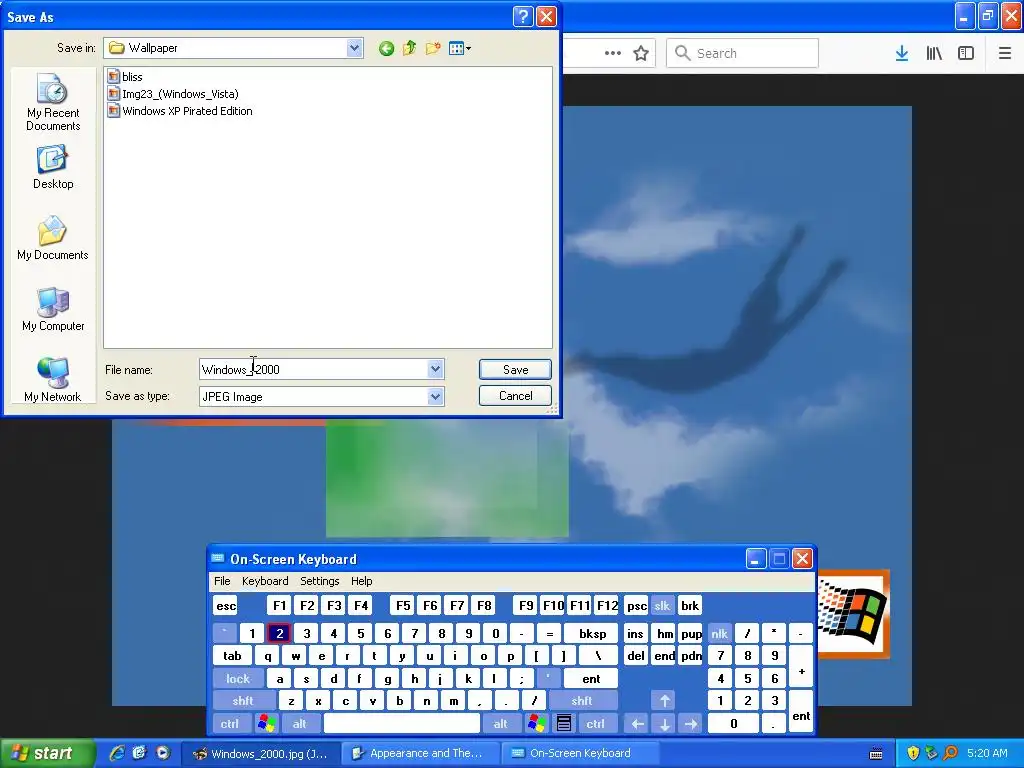Go up one folder level
This screenshot has height=768, width=1024.
[409, 48]
